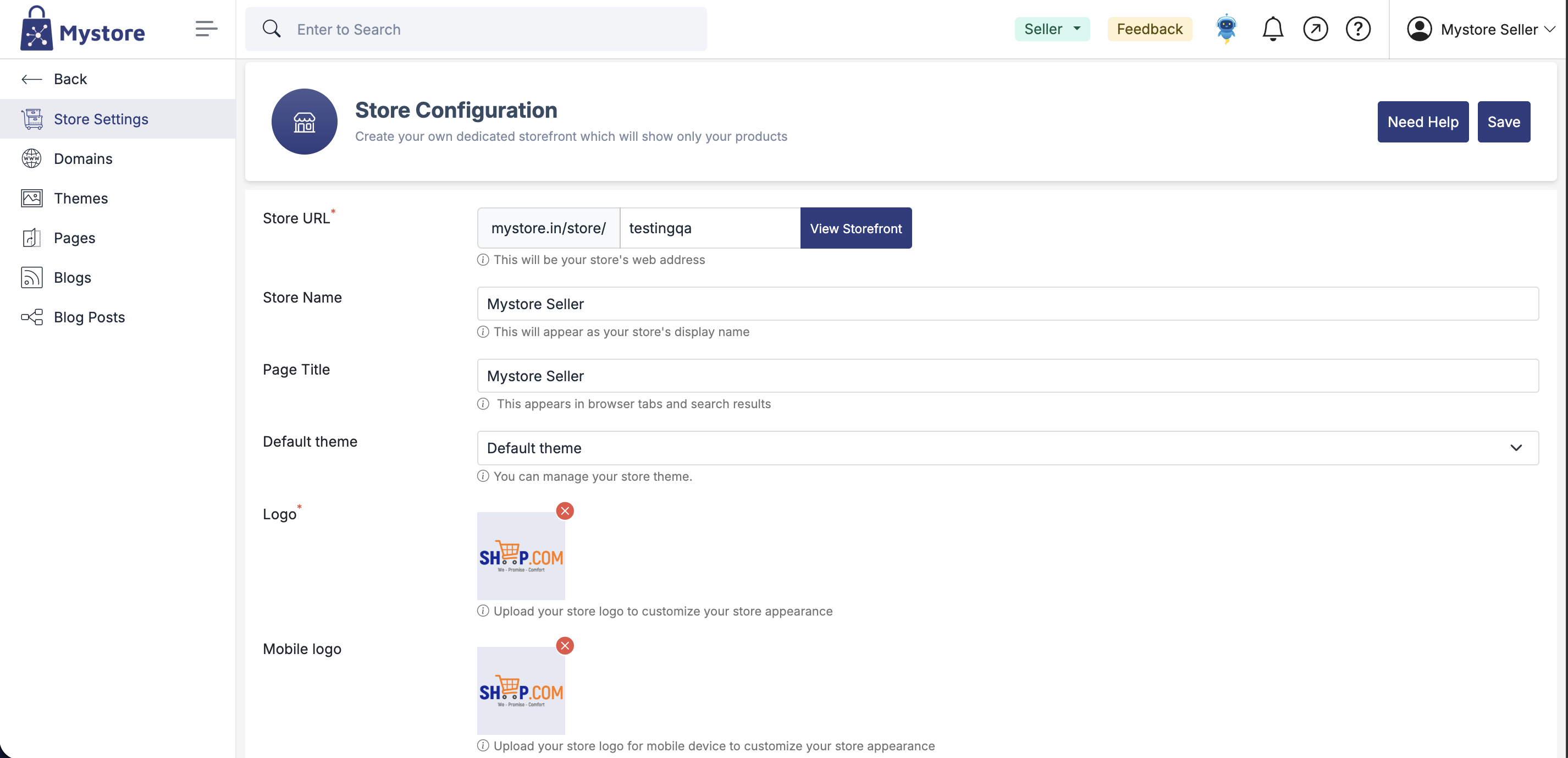Go to Themes in sidebar
This screenshot has width=1568, height=758.
[x=80, y=199]
